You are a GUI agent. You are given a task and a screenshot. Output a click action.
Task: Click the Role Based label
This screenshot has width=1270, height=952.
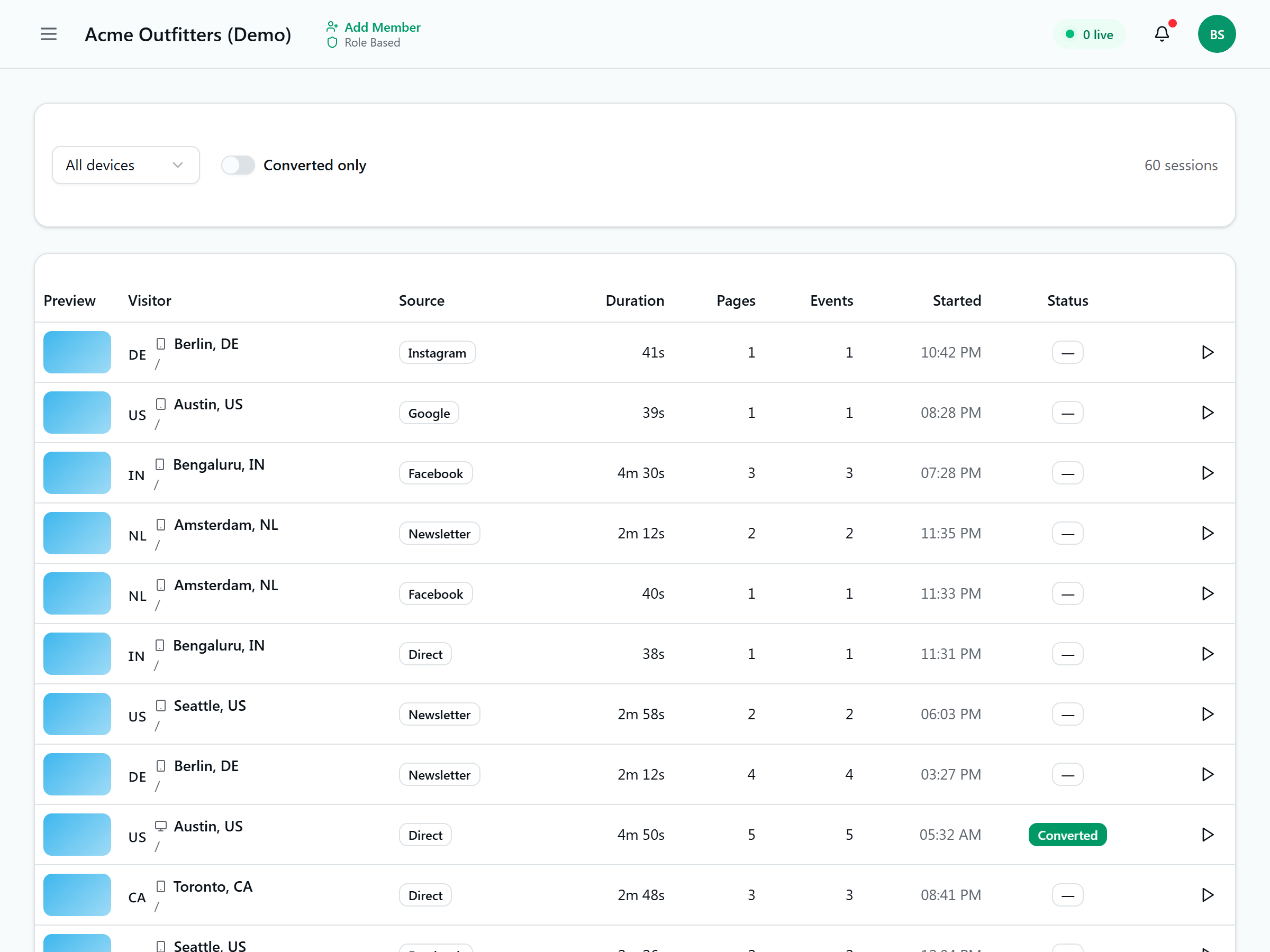point(372,42)
